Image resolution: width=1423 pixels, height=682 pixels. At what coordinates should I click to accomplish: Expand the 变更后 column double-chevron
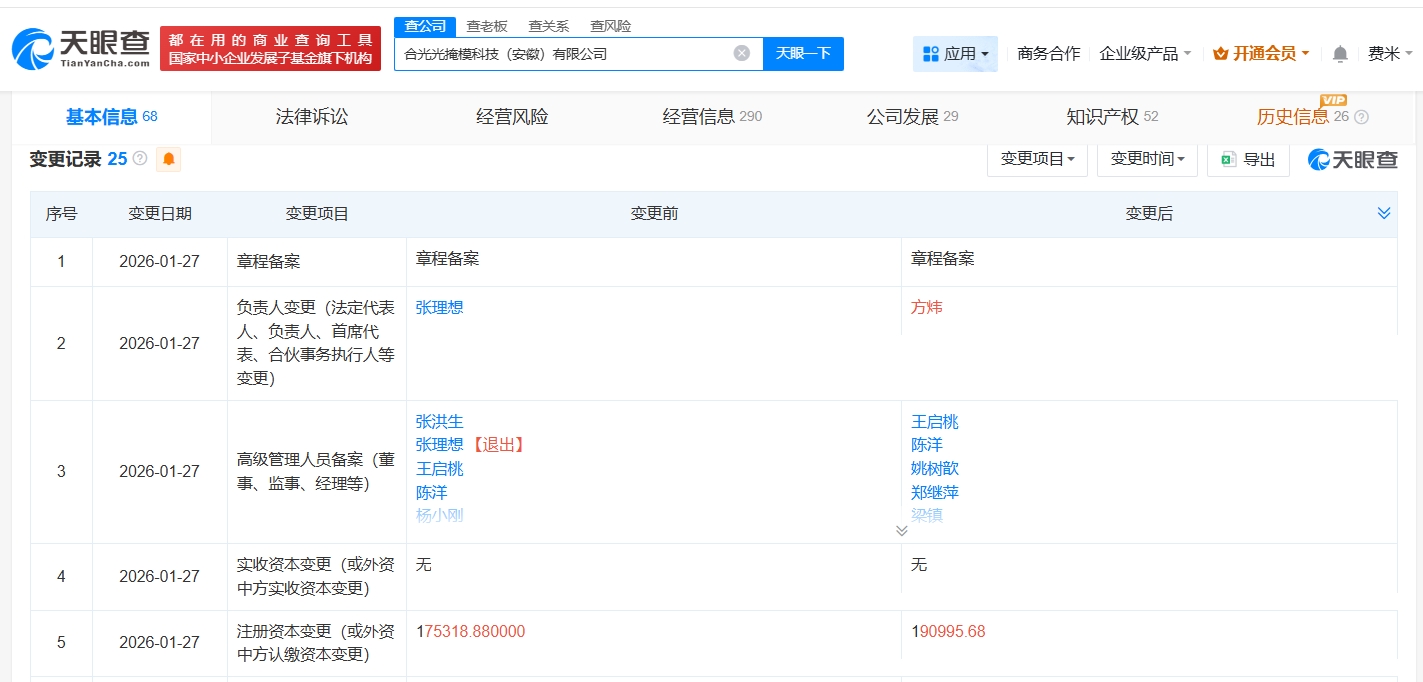coord(1384,213)
